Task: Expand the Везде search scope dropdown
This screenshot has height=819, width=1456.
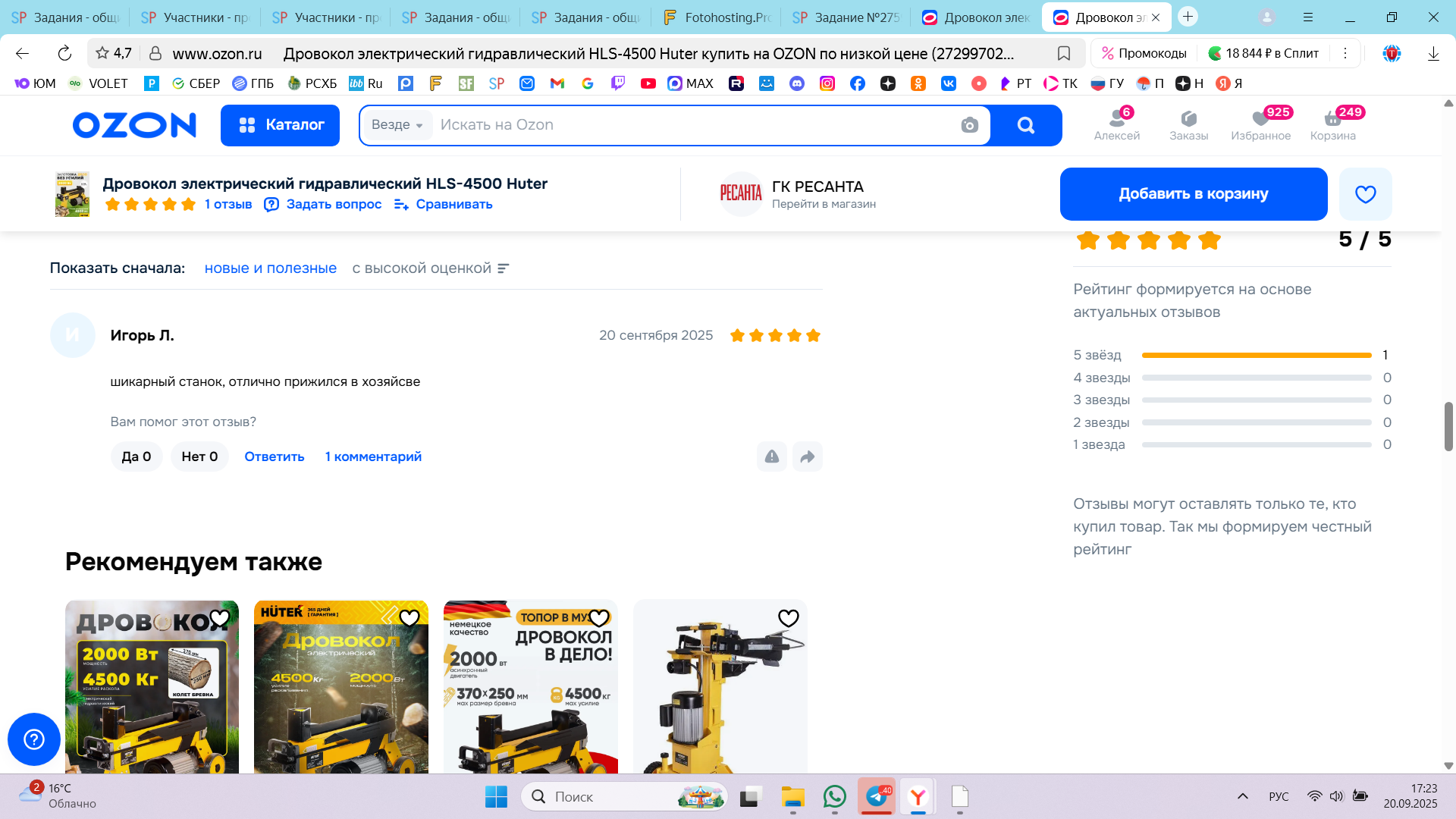Action: pyautogui.click(x=397, y=125)
